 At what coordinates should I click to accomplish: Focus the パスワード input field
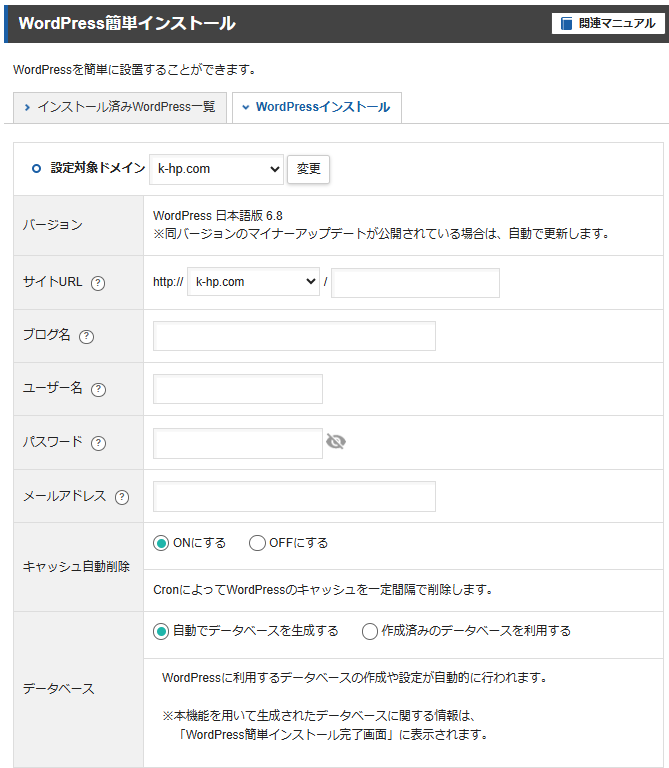click(x=238, y=443)
